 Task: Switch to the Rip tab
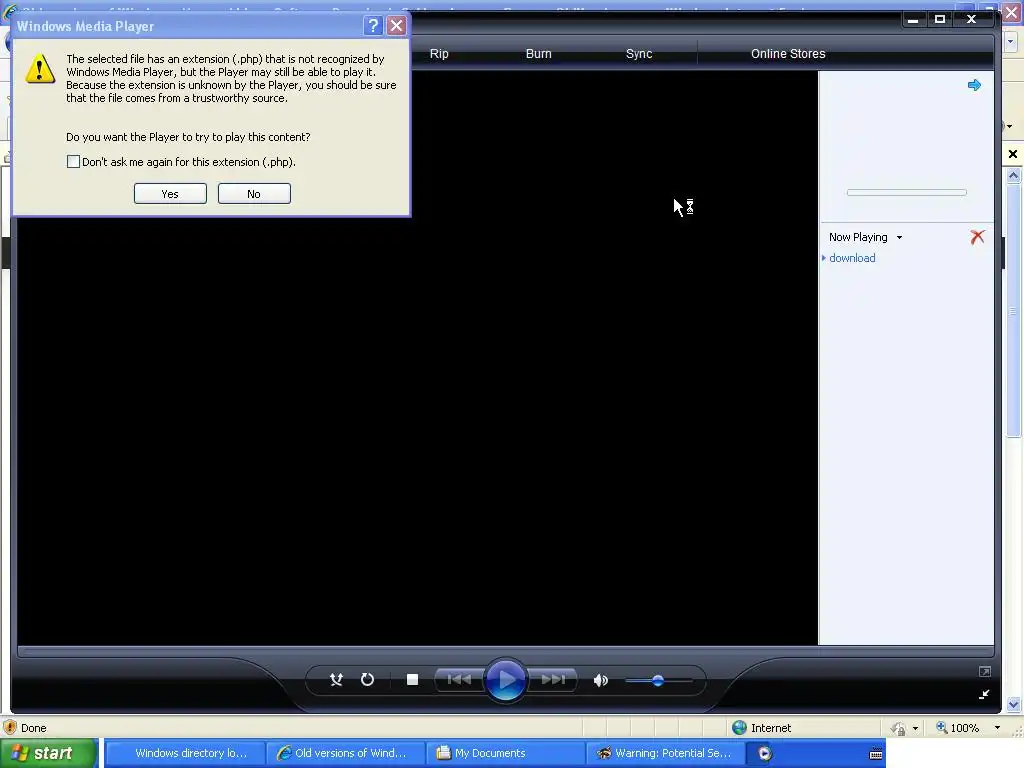click(x=439, y=54)
